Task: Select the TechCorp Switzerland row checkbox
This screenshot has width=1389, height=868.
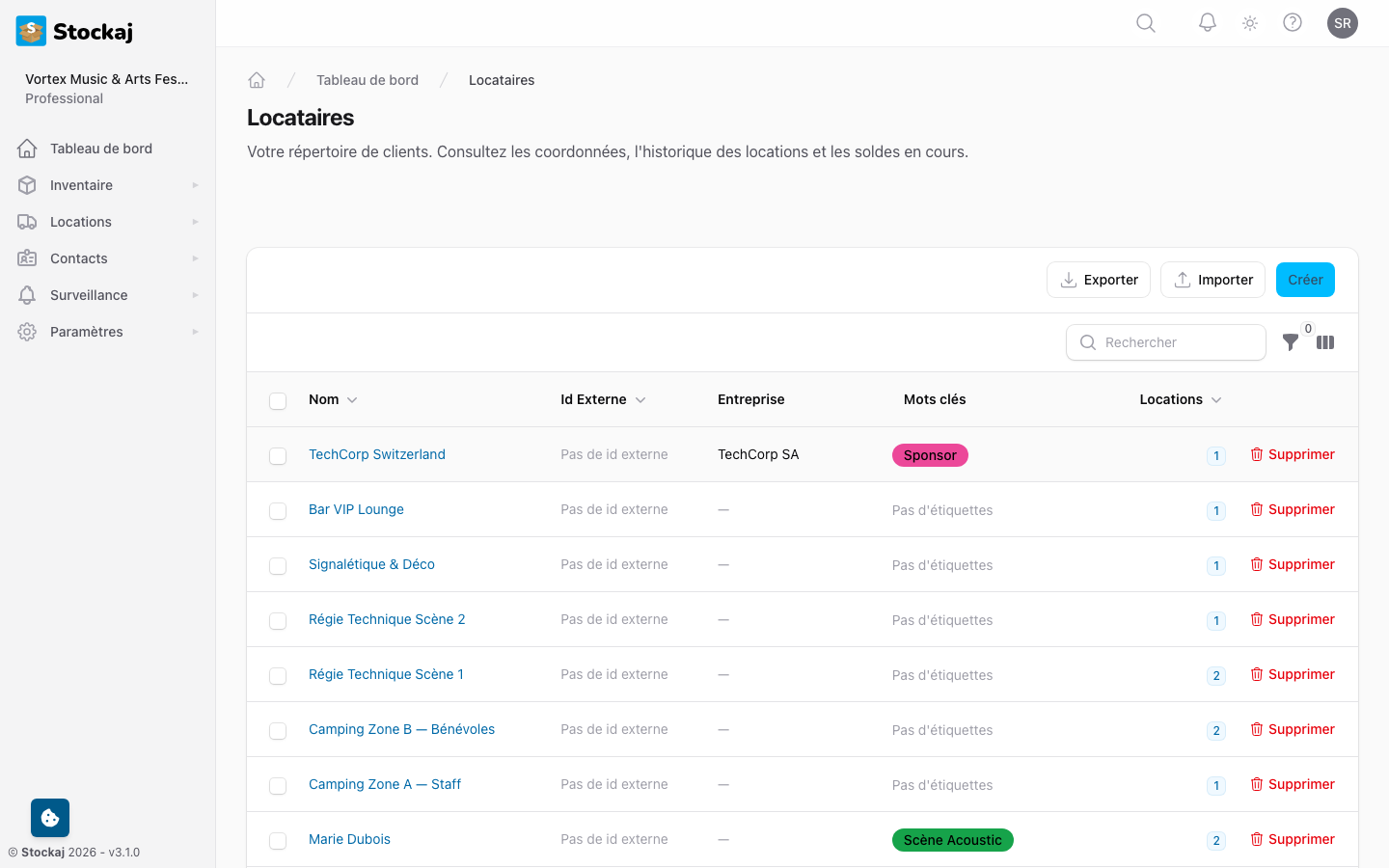Action: point(278,455)
